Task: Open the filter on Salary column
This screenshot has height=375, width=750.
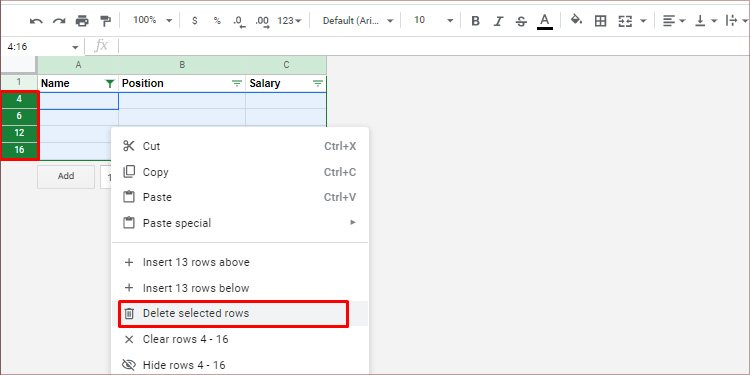Action: coord(318,84)
